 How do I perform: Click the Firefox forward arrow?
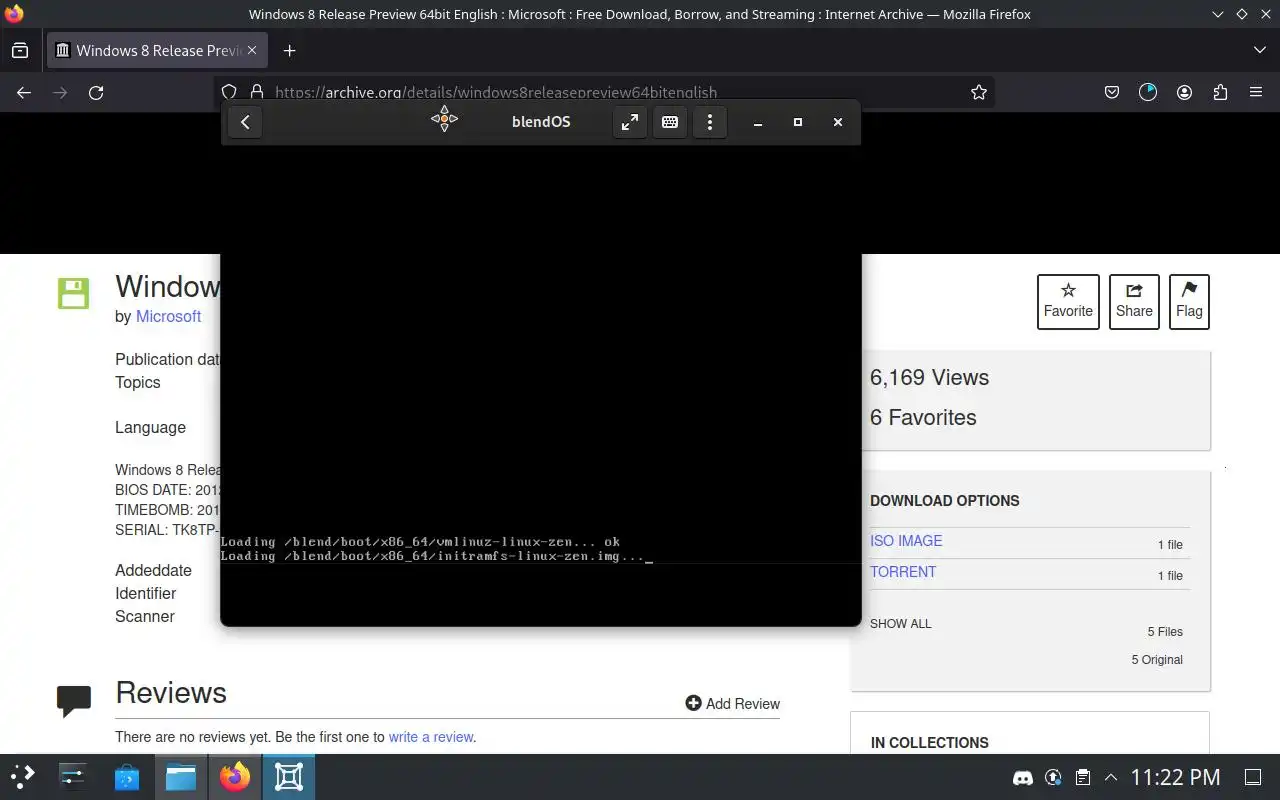coord(60,92)
